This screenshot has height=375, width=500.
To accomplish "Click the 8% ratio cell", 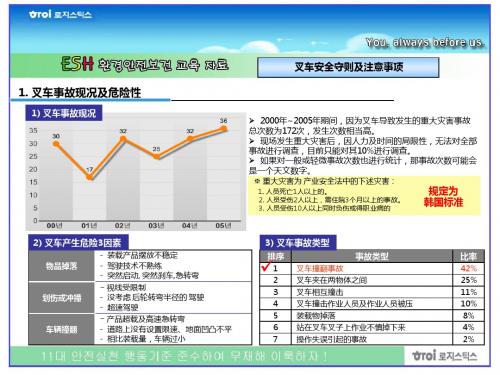I will click(x=469, y=316).
